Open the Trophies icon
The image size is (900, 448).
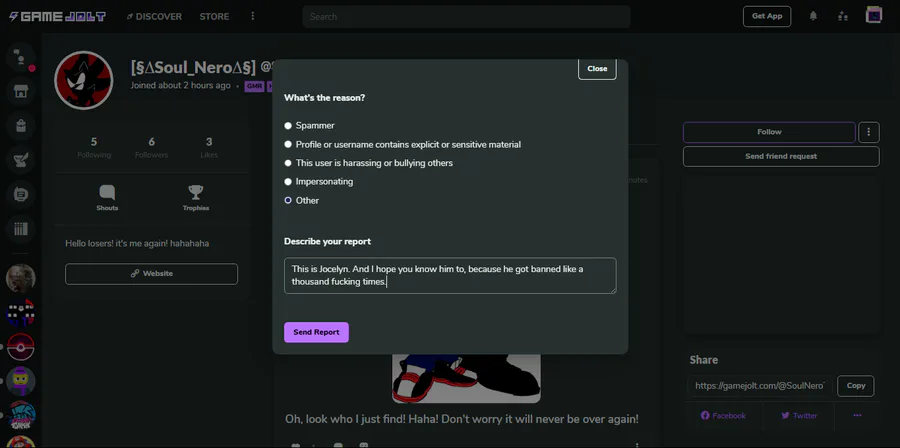tap(196, 192)
